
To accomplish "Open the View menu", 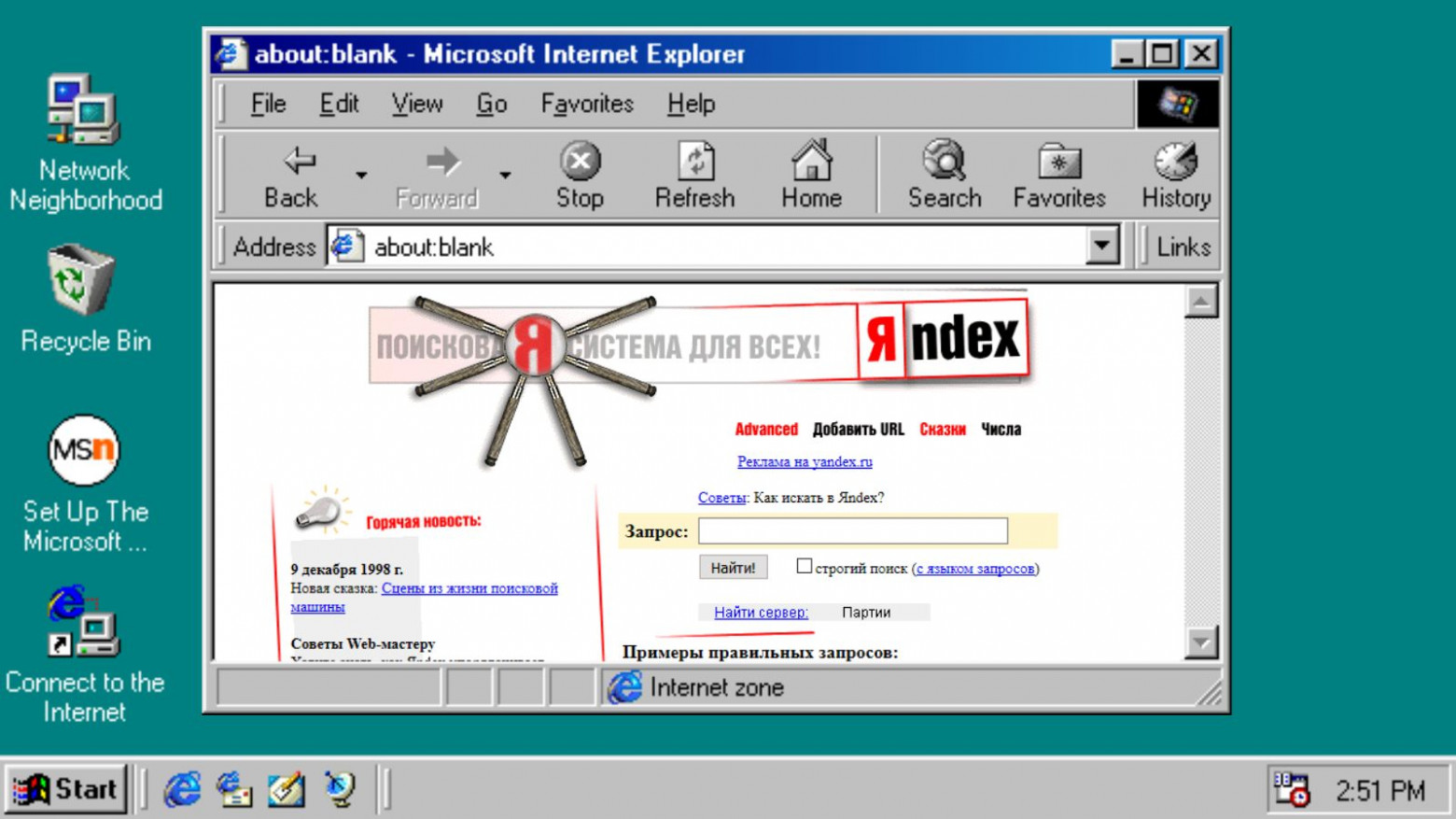I will (417, 104).
